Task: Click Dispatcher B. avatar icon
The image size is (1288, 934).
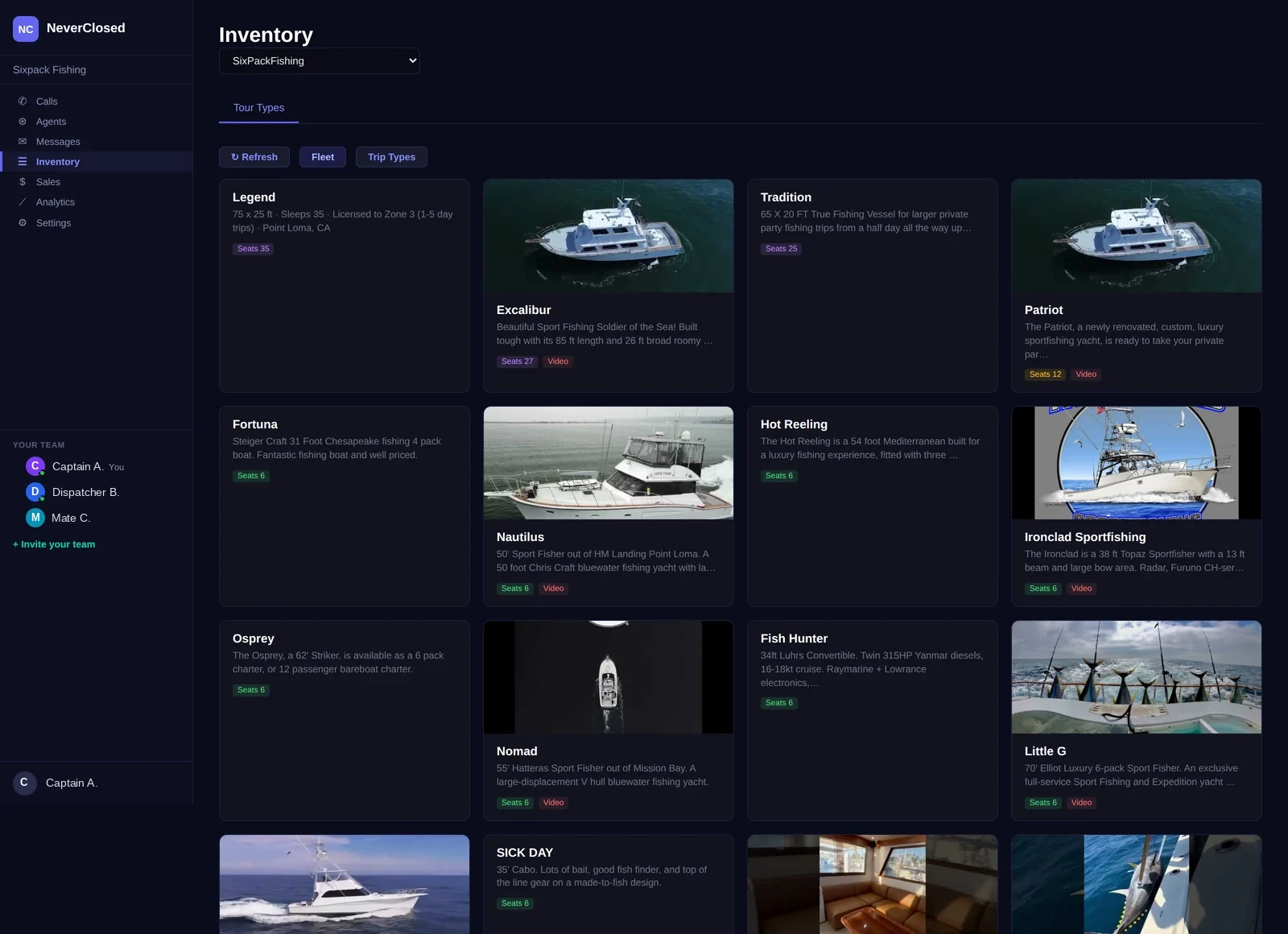Action: 35,492
